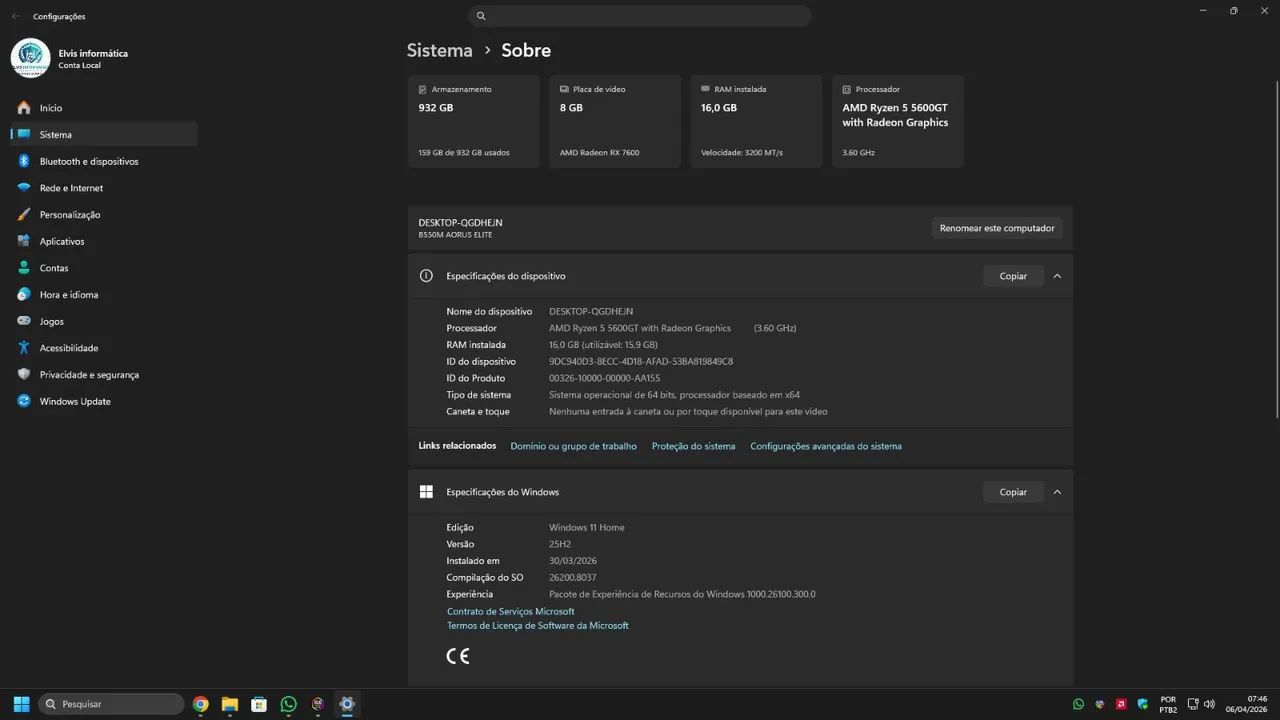Open the Windows Start menu
The width and height of the screenshot is (1280, 720).
(x=21, y=704)
